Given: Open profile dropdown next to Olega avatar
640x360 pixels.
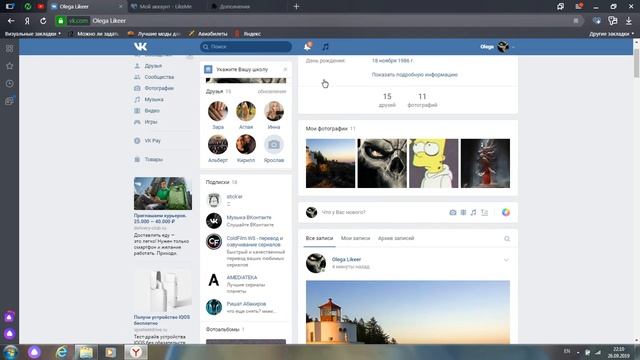Looking at the screenshot, I should [513, 47].
